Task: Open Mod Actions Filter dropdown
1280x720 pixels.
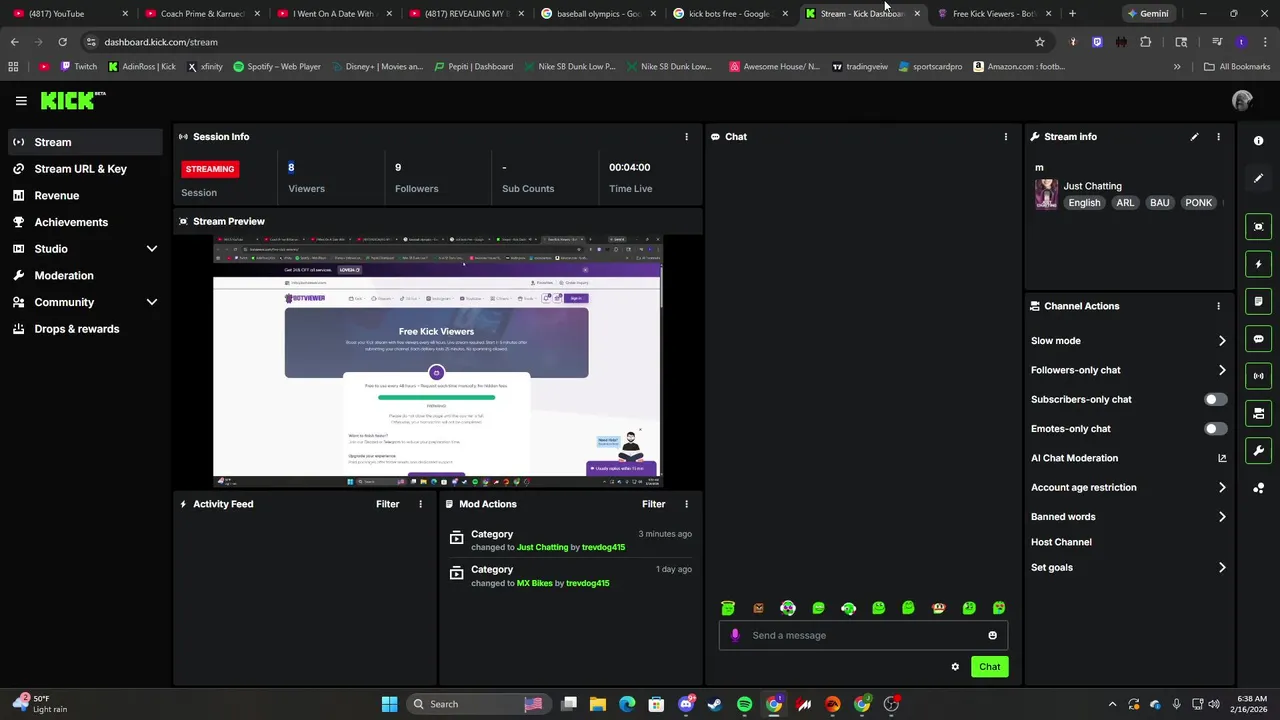Action: [x=654, y=504]
